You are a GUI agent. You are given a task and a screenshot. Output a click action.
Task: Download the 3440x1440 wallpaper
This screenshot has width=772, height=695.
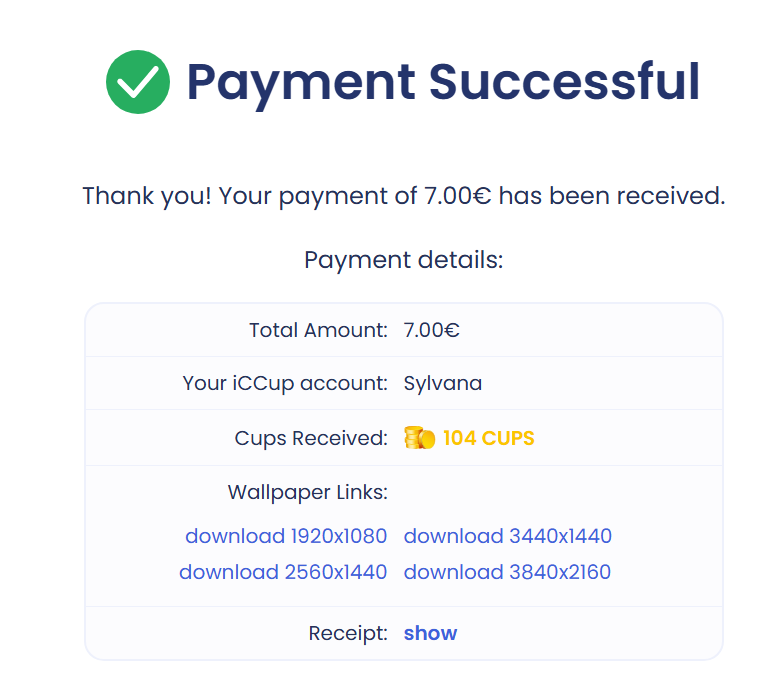(x=508, y=536)
